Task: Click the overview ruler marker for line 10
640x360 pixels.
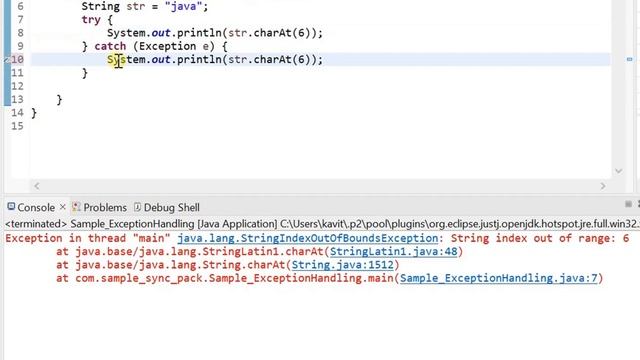Action: [629, 60]
